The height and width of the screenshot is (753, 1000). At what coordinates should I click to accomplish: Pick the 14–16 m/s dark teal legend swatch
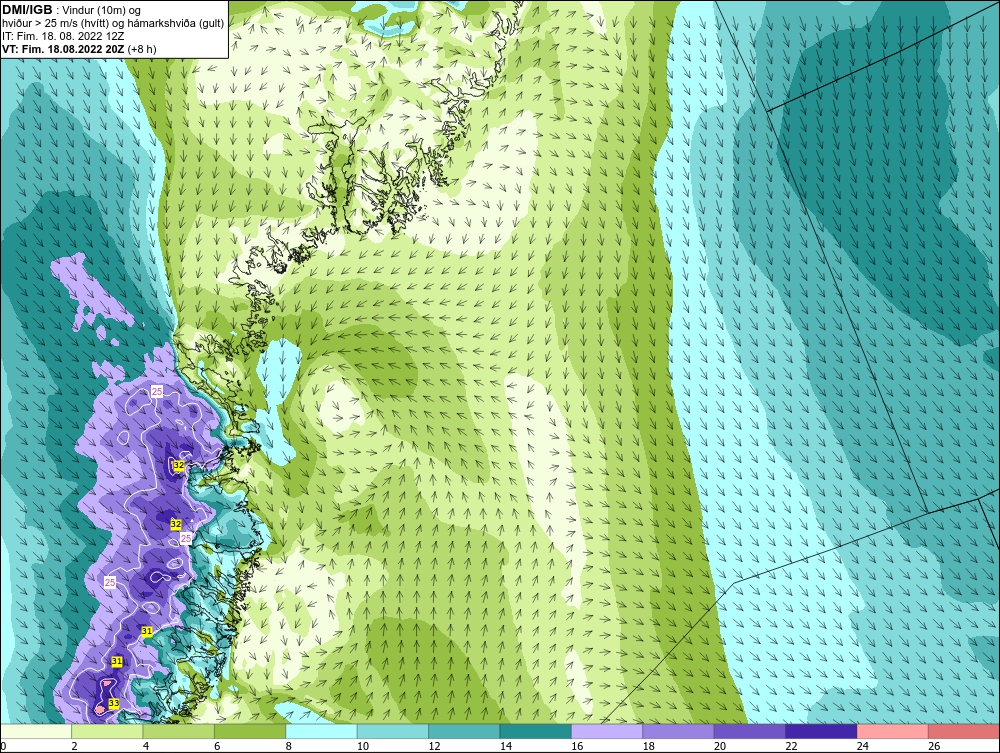[536, 731]
